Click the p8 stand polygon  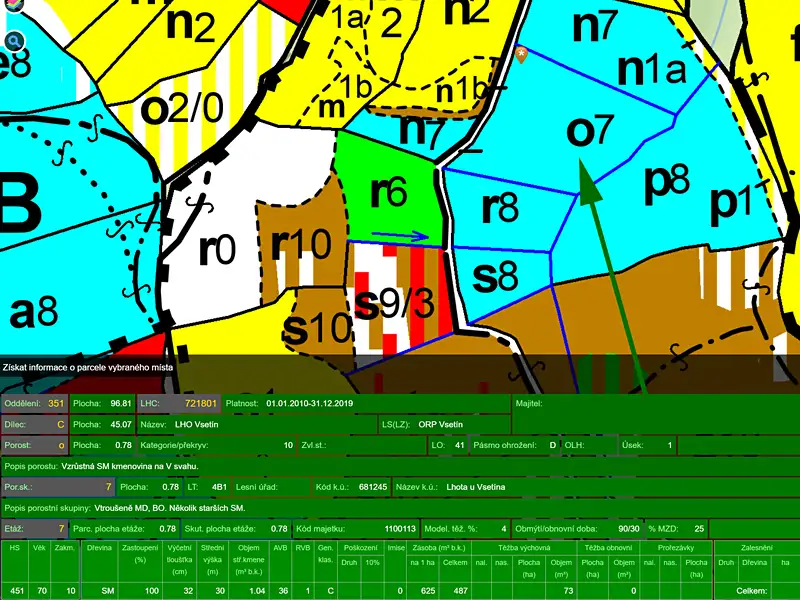pyautogui.click(x=667, y=181)
